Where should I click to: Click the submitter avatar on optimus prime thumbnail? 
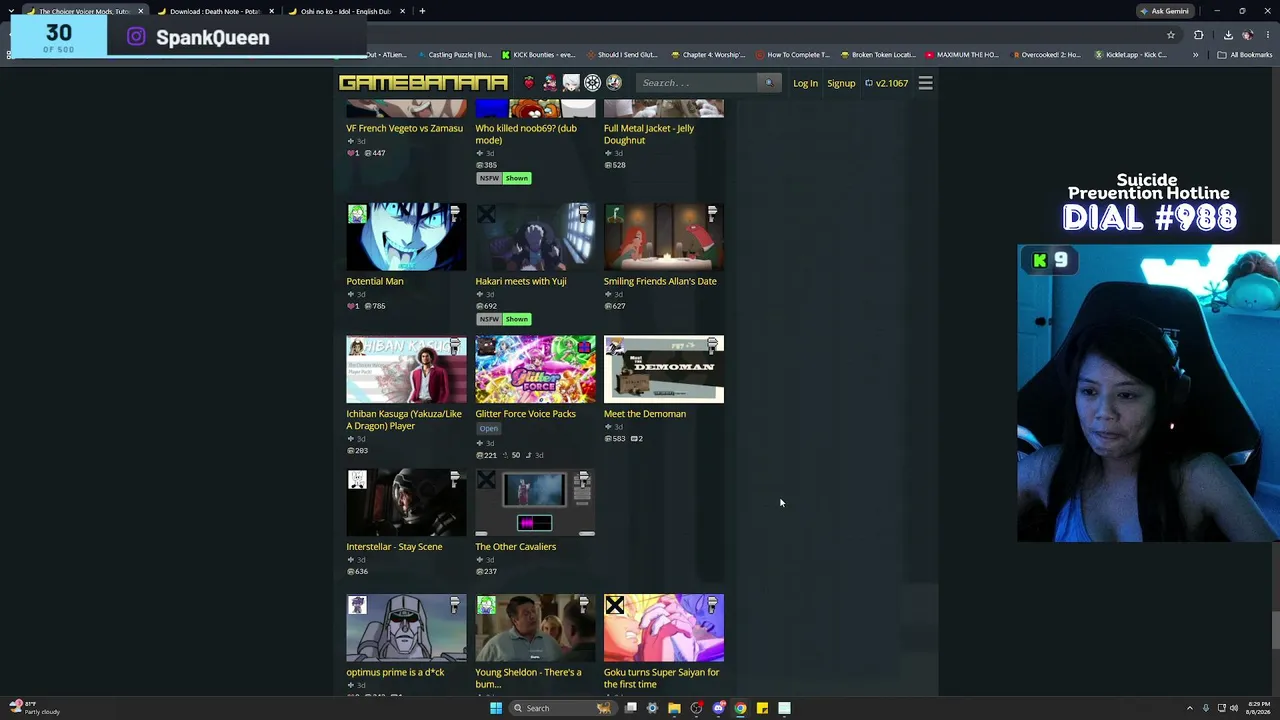pyautogui.click(x=357, y=605)
